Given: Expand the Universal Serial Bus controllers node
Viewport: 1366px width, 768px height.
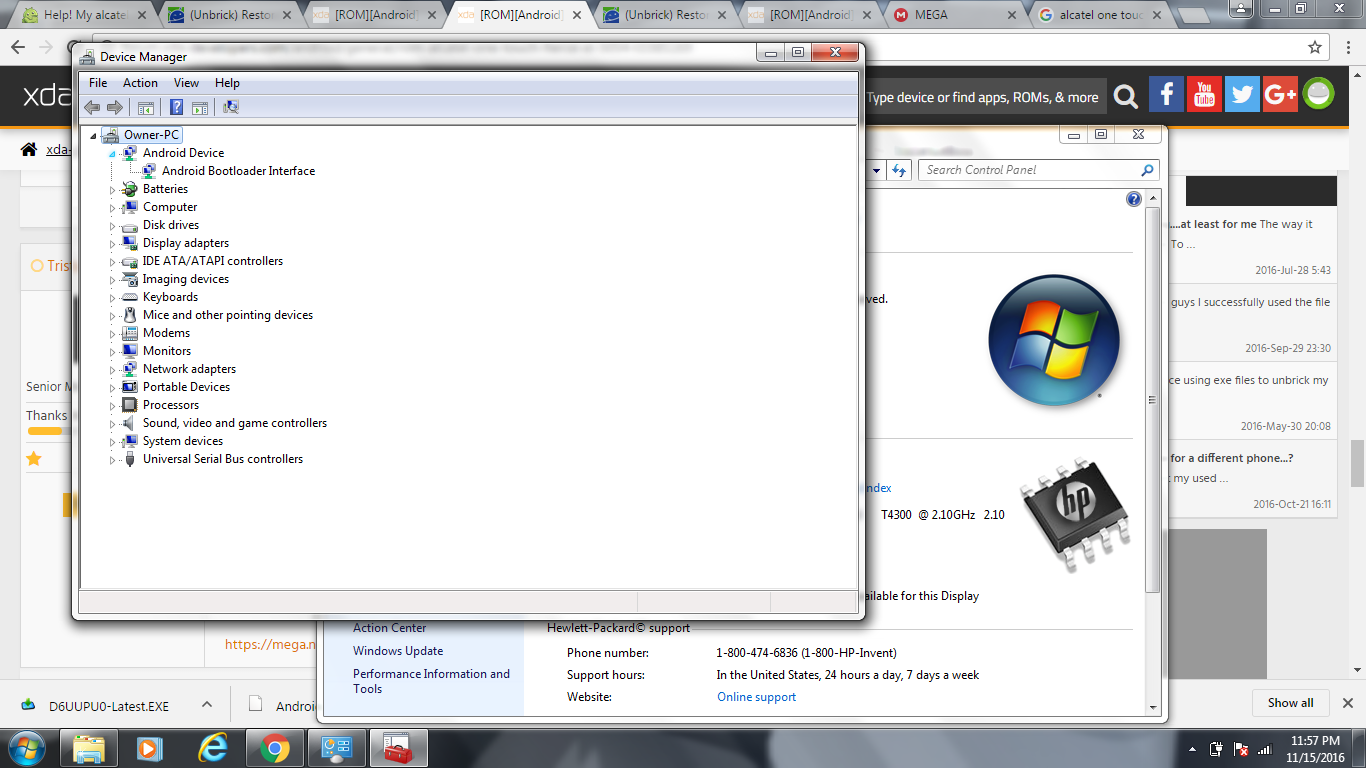Looking at the screenshot, I should coord(113,460).
